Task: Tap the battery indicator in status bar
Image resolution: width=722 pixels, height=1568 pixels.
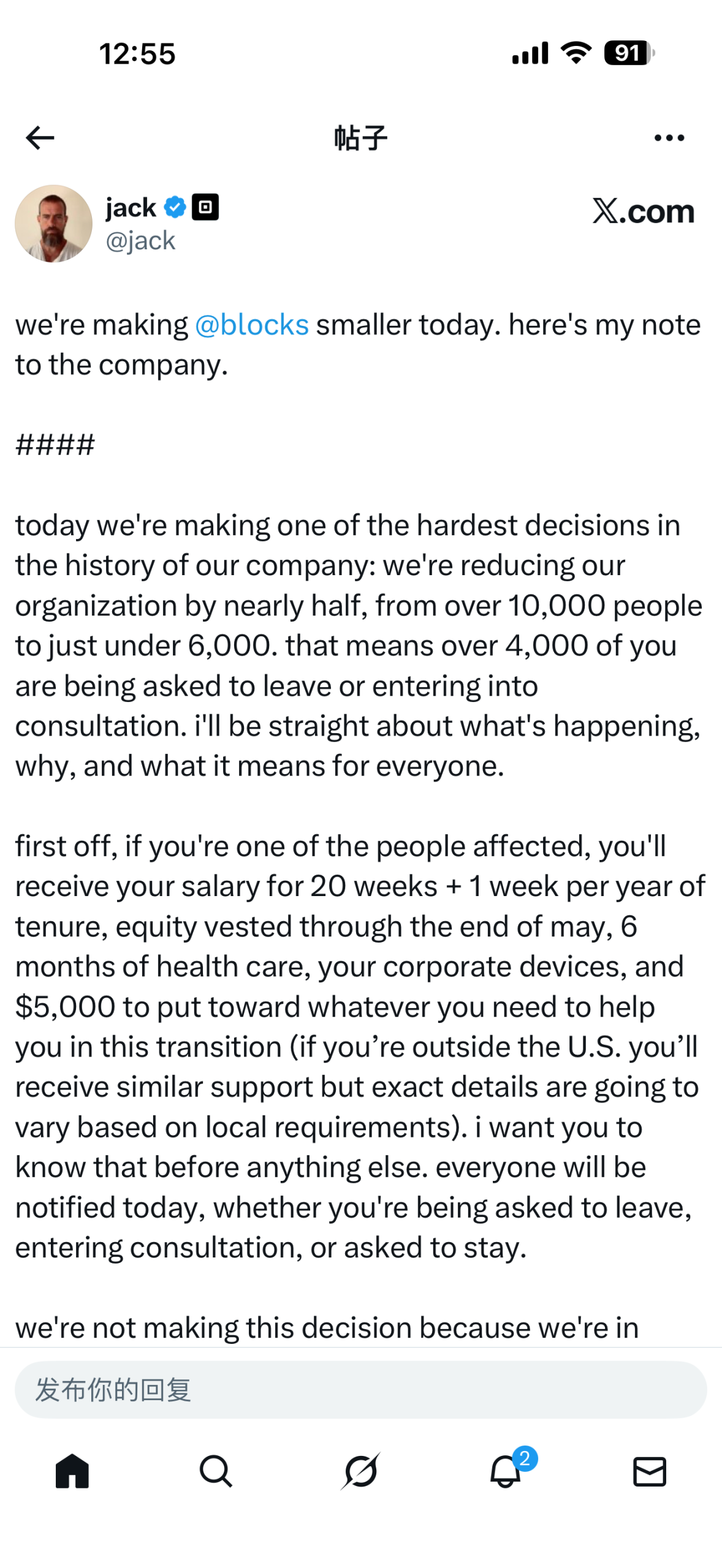Action: click(x=628, y=53)
